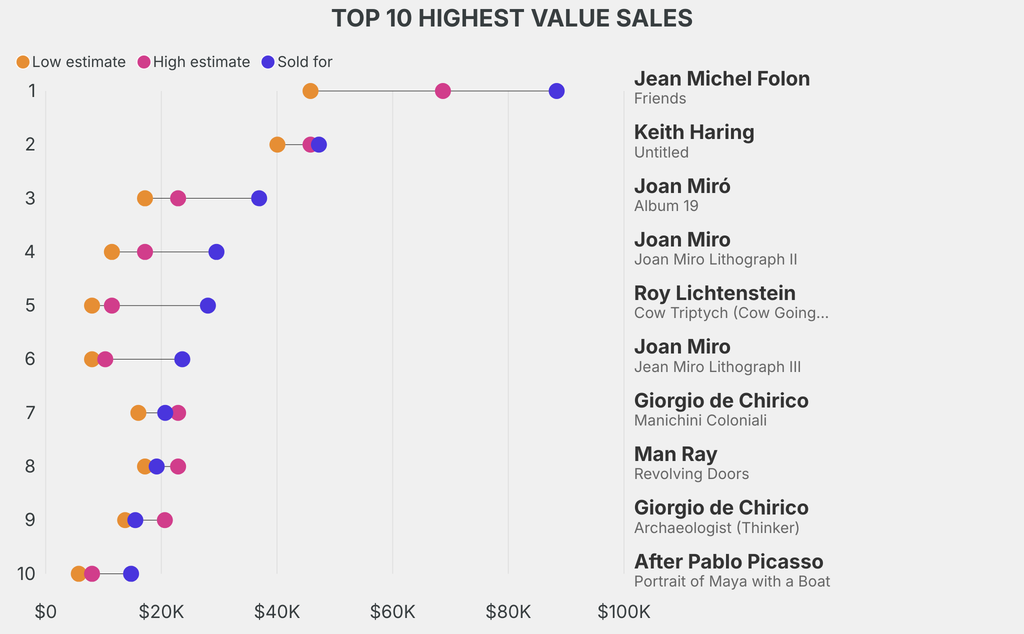Click High estimate dot for Manichini Coloniali

178,413
